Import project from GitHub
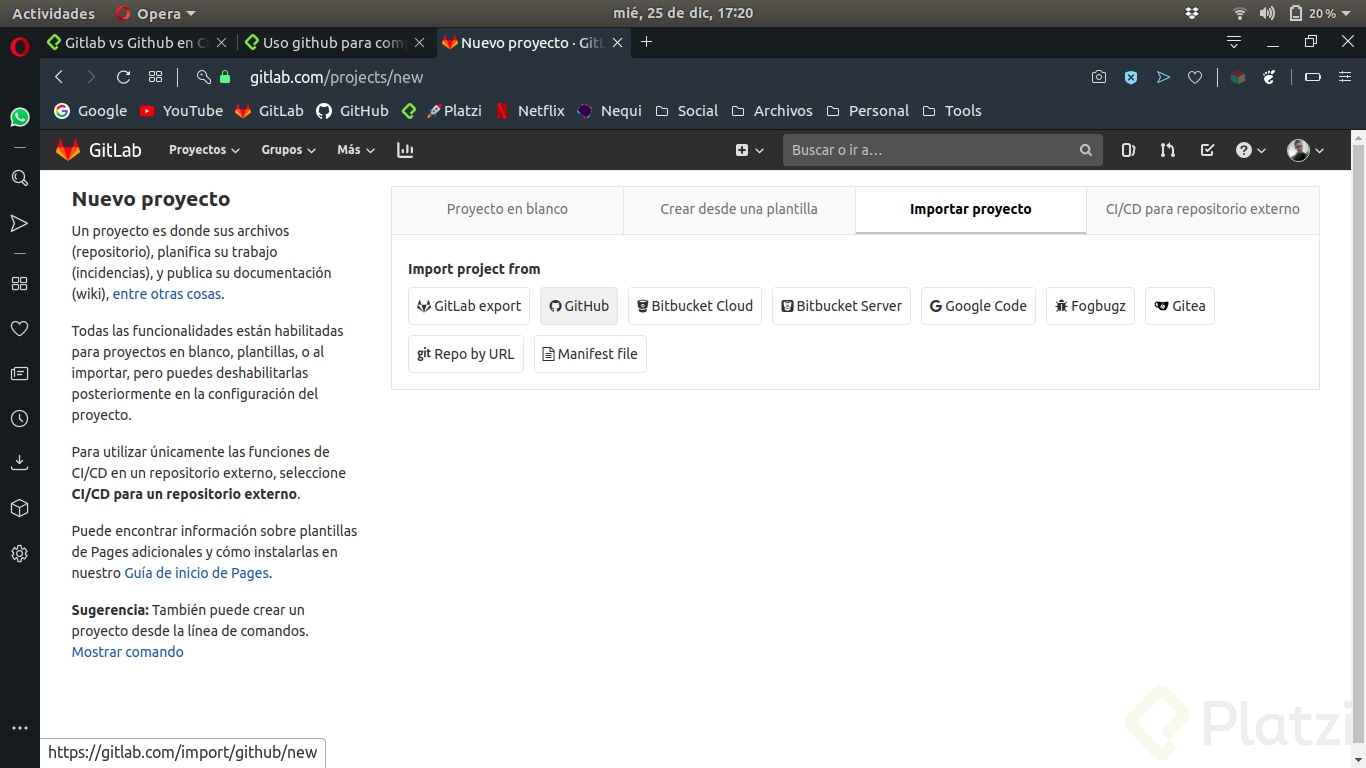The width and height of the screenshot is (1366, 768). click(579, 306)
